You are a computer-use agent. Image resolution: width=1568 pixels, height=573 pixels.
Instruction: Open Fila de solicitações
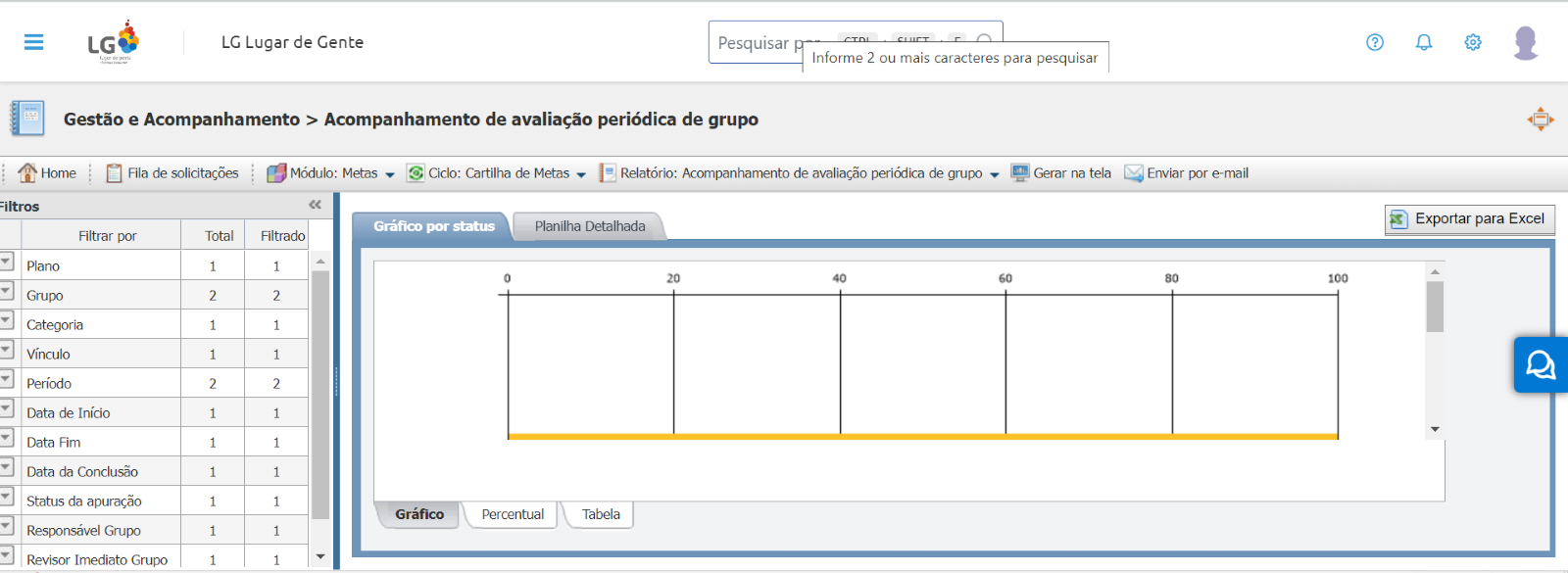pyautogui.click(x=172, y=173)
